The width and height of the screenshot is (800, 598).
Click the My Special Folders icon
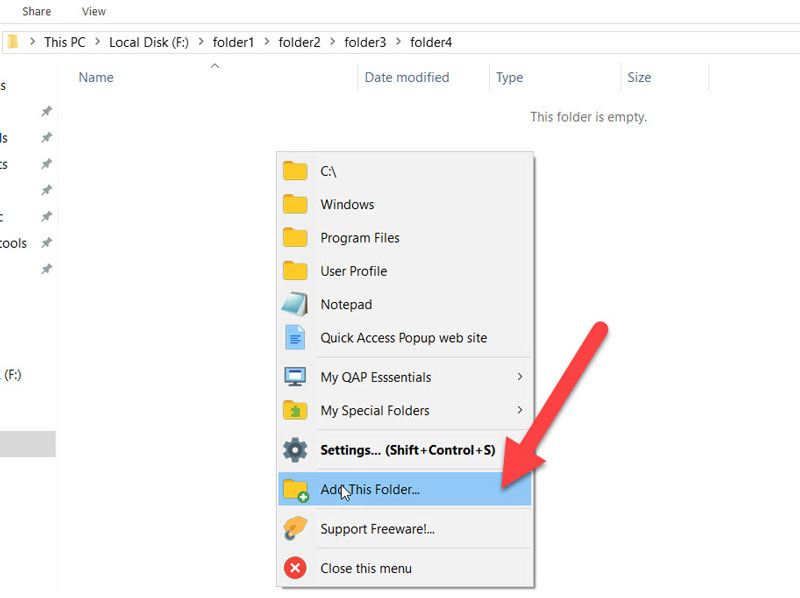pyautogui.click(x=295, y=410)
